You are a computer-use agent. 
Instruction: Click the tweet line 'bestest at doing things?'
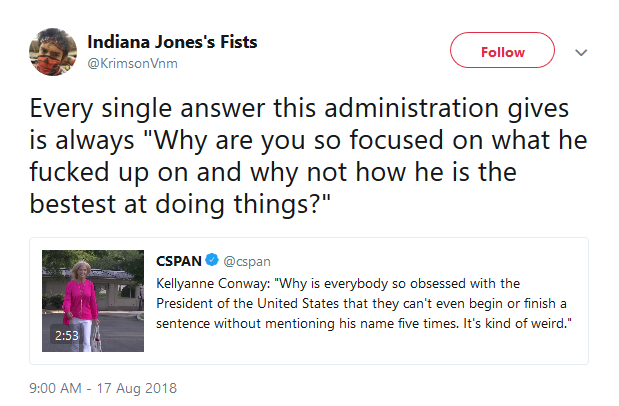point(180,204)
